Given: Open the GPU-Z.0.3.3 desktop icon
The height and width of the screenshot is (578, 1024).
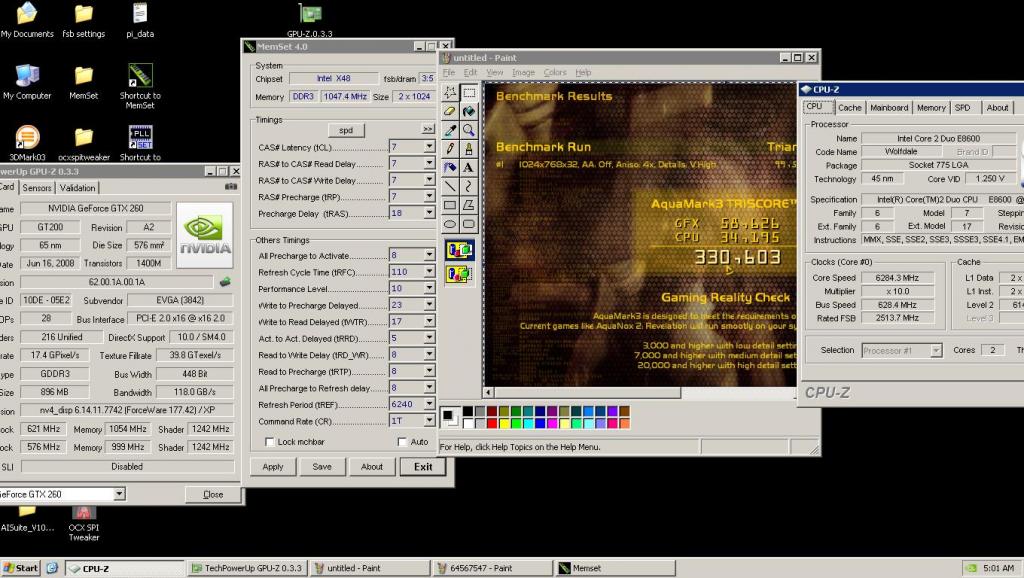Looking at the screenshot, I should [310, 20].
